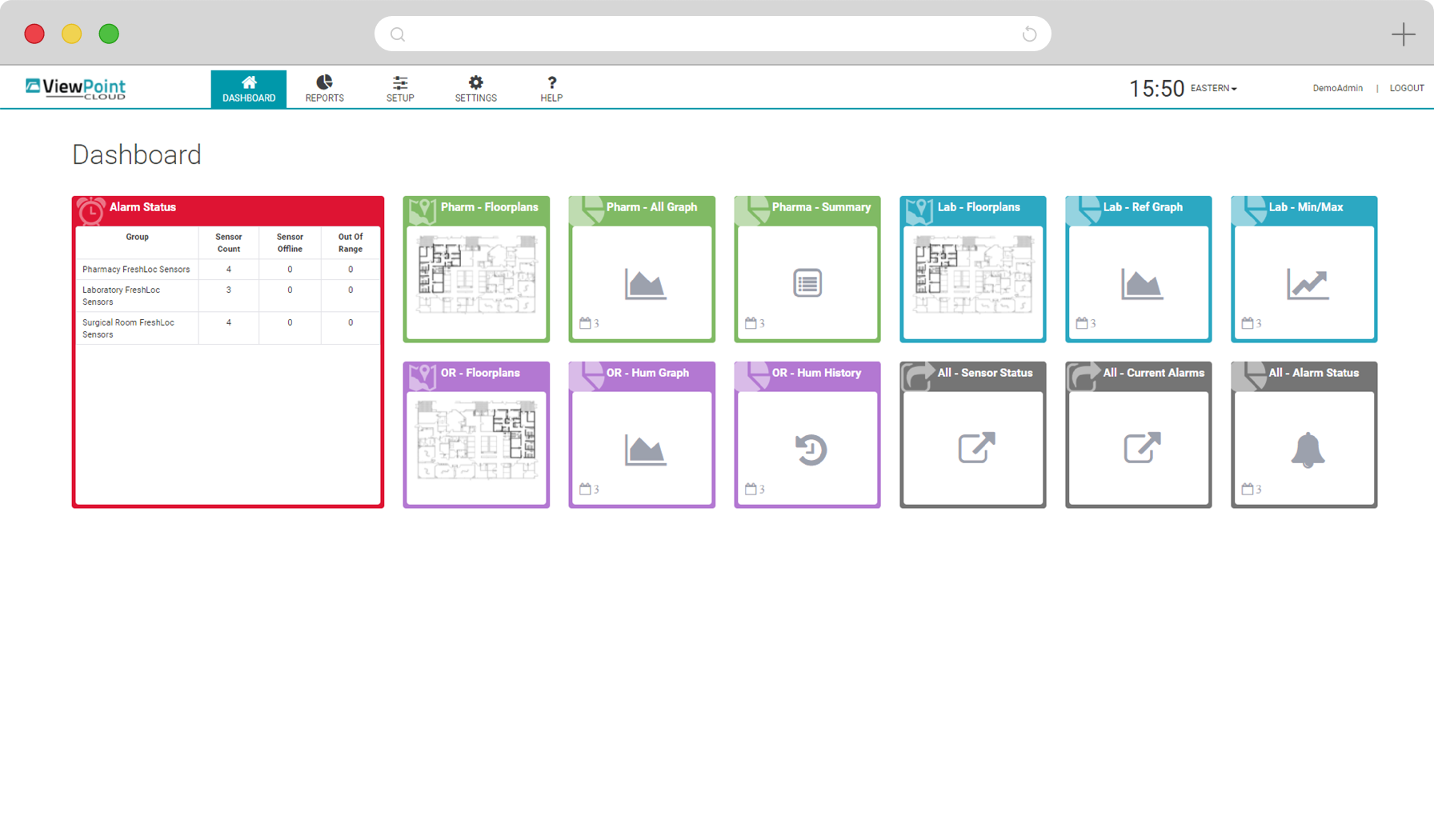Click the All - Sensor Status external link icon

pyautogui.click(x=976, y=448)
